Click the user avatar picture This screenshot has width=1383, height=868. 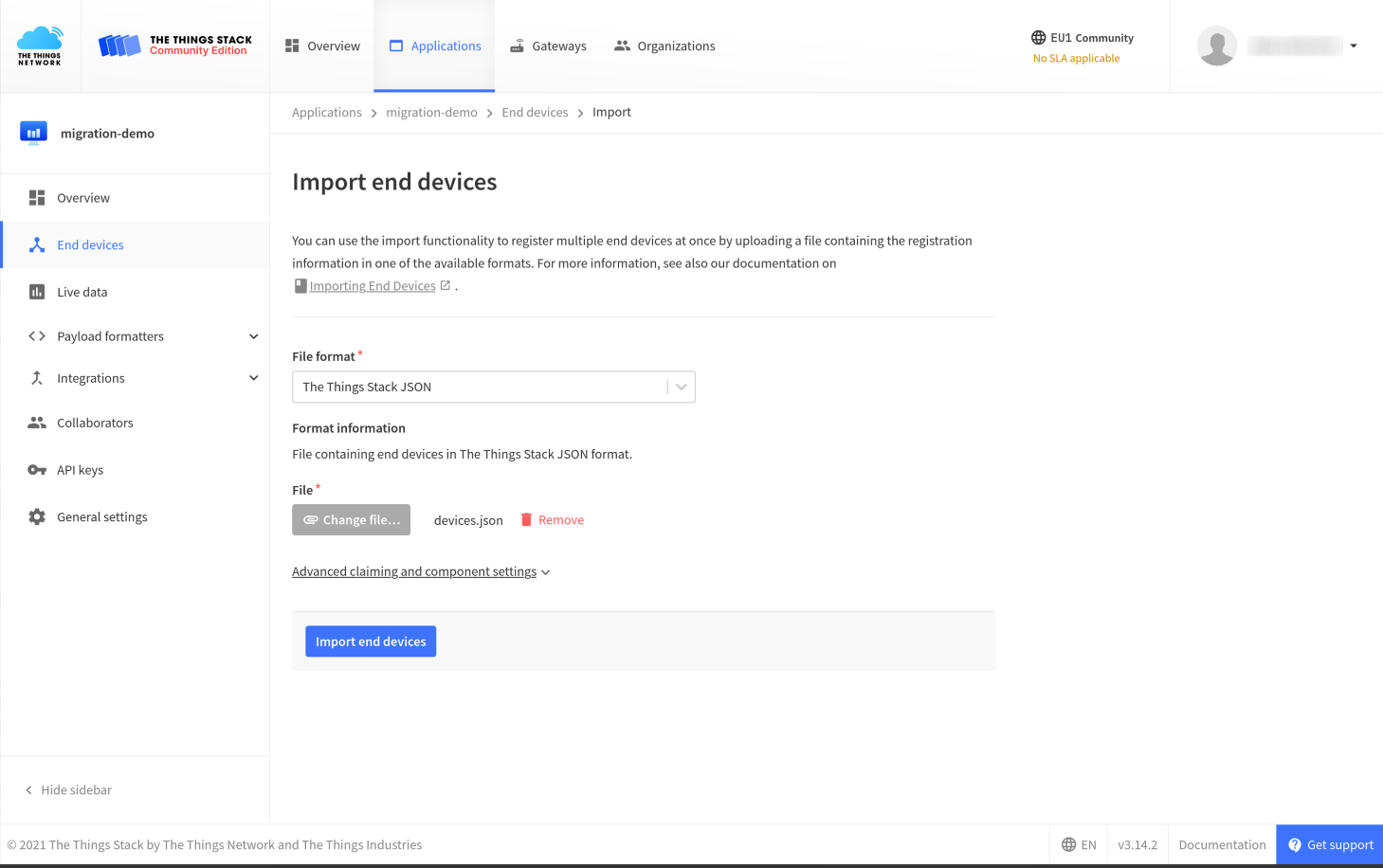(1217, 45)
